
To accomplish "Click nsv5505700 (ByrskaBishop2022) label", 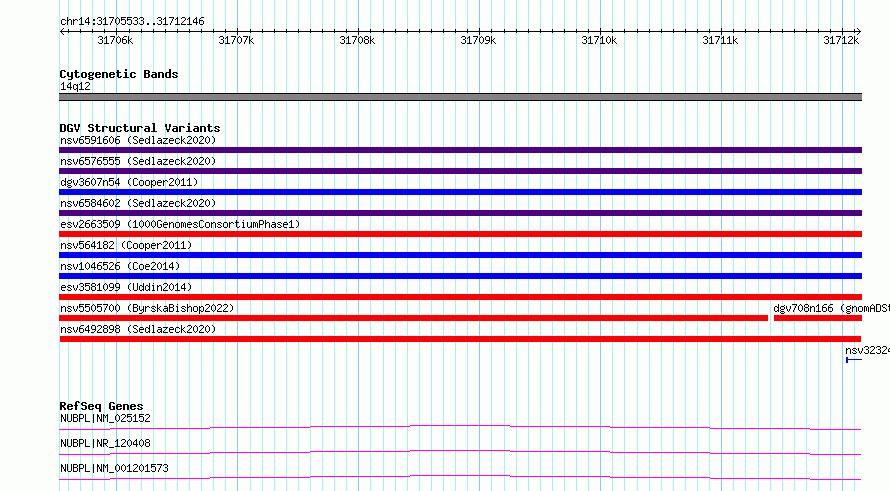I will pyautogui.click(x=147, y=308).
